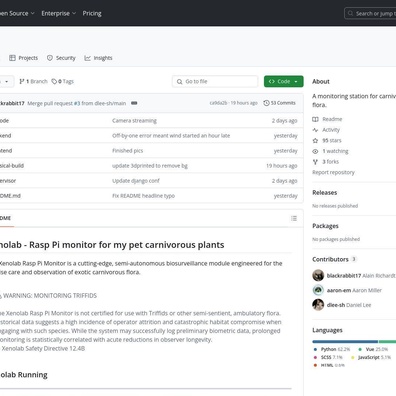Select JavaScript 5.1% language entry
The height and width of the screenshot is (396, 396).
[x=371, y=357]
